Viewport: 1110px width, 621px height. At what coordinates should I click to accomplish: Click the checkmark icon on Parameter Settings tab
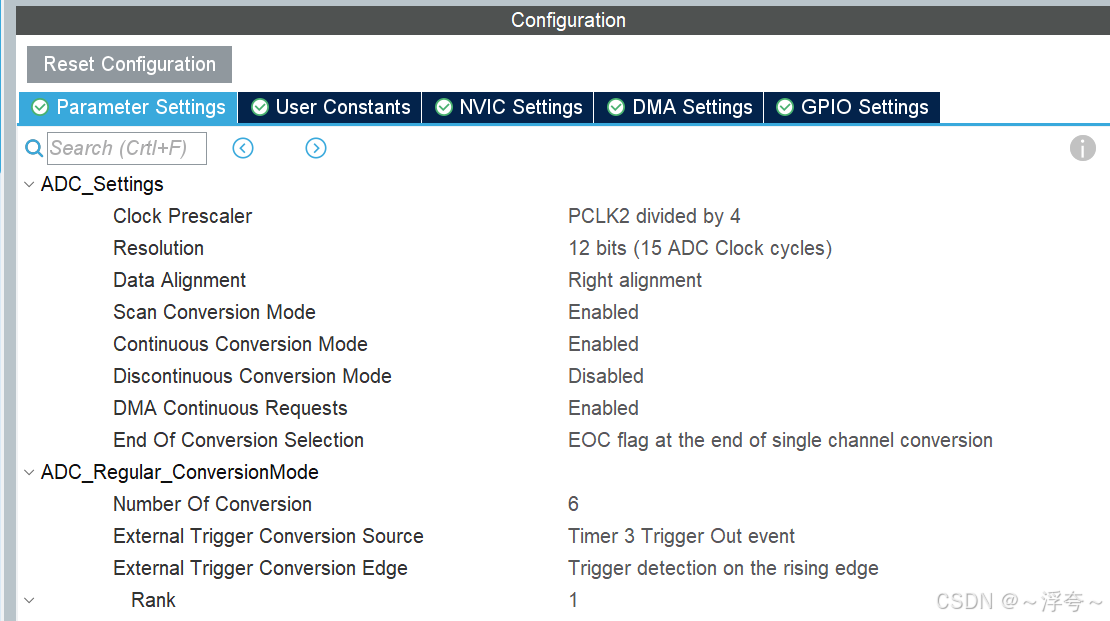point(40,107)
